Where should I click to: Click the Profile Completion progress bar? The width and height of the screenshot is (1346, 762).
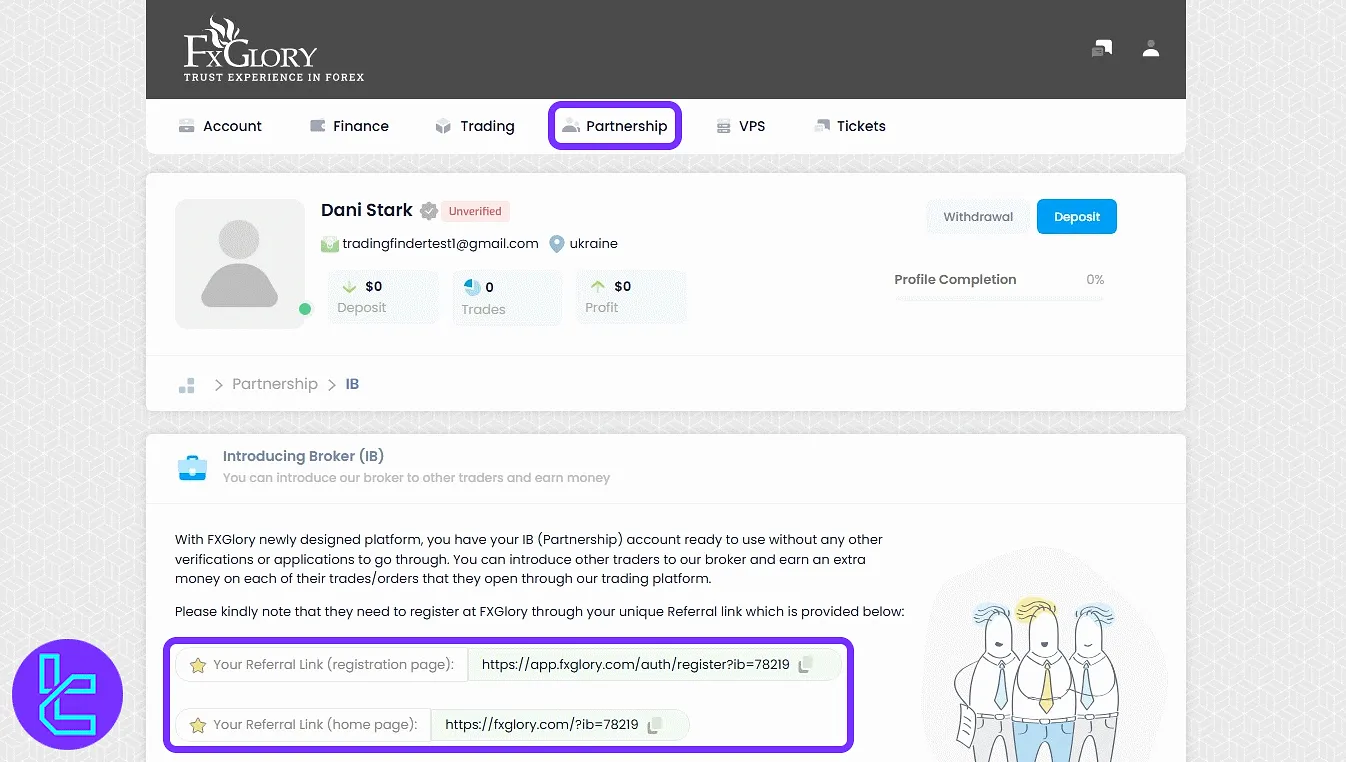point(999,299)
